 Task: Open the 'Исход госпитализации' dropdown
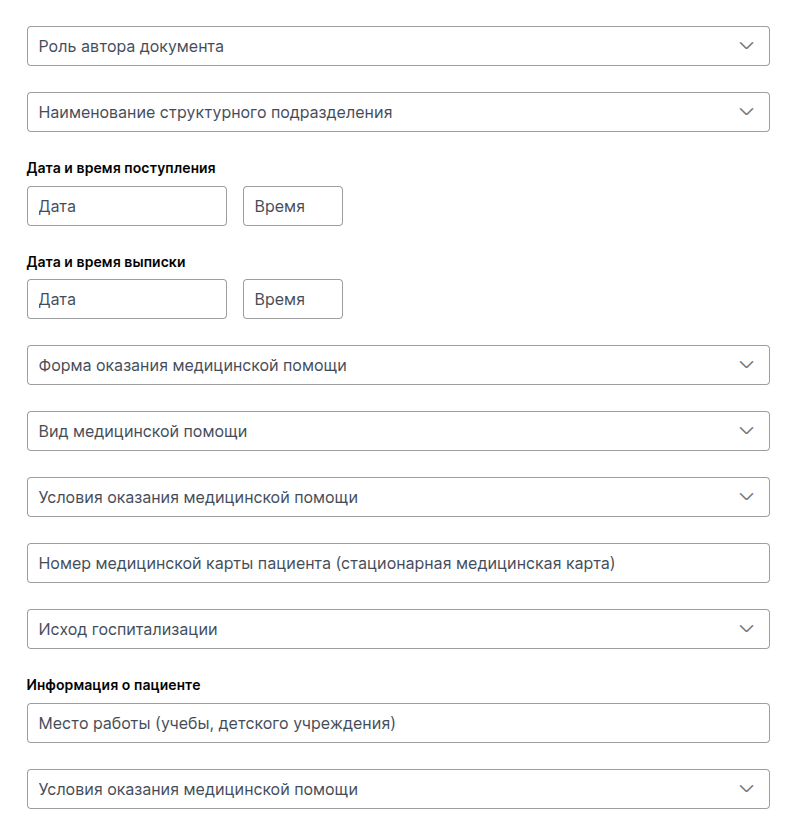pos(398,629)
